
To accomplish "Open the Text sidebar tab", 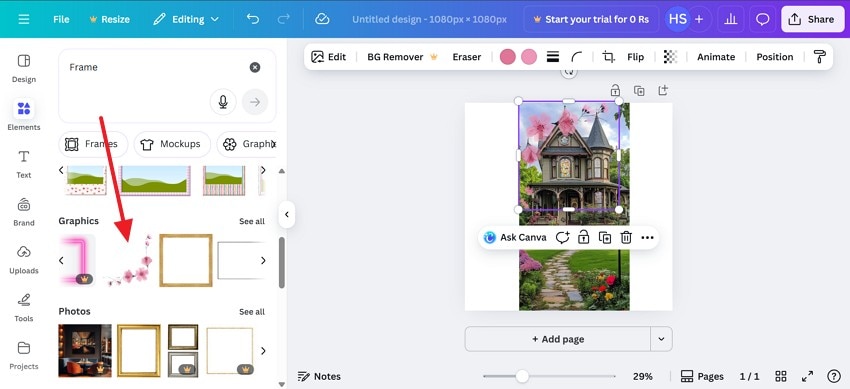I will 24,164.
